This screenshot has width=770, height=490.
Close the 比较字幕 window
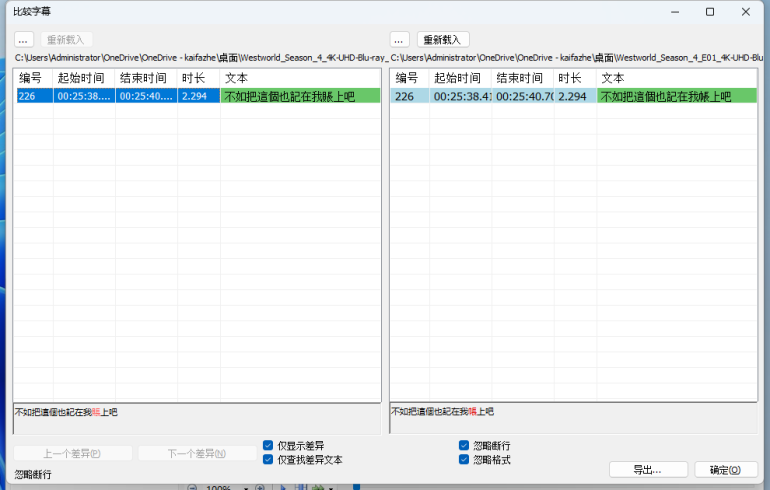click(x=745, y=12)
